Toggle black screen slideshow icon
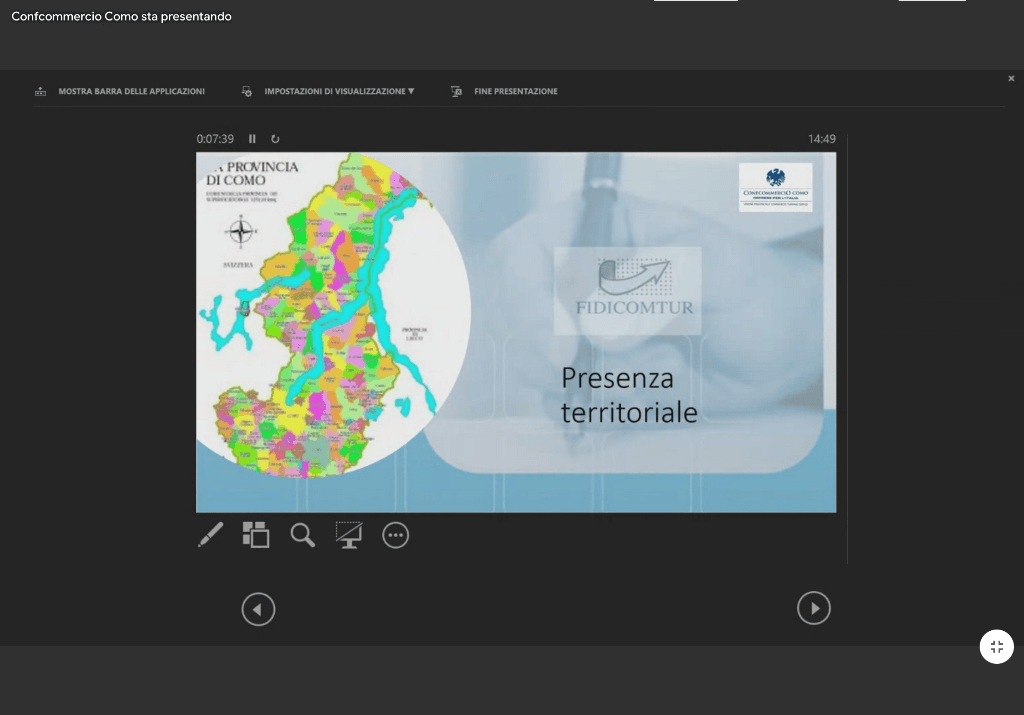This screenshot has width=1024, height=715. pyautogui.click(x=349, y=535)
